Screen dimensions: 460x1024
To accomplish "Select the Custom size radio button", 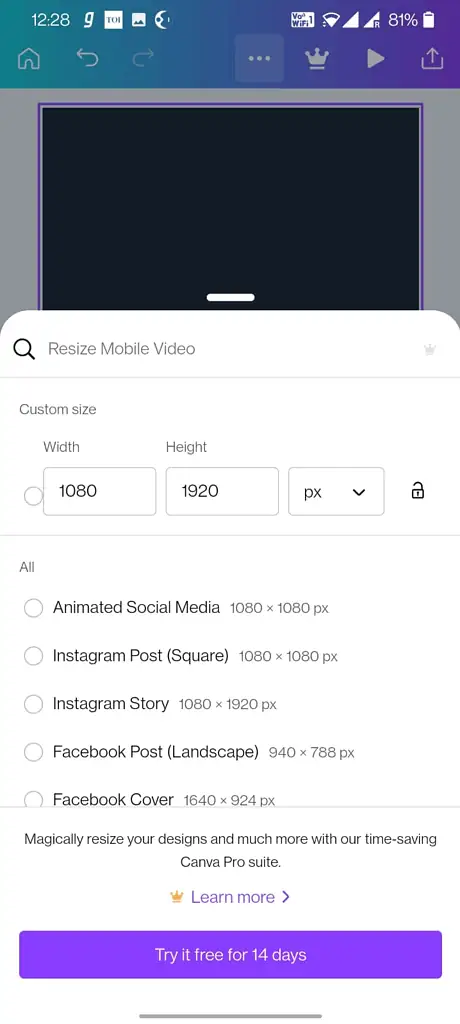I will tap(33, 496).
